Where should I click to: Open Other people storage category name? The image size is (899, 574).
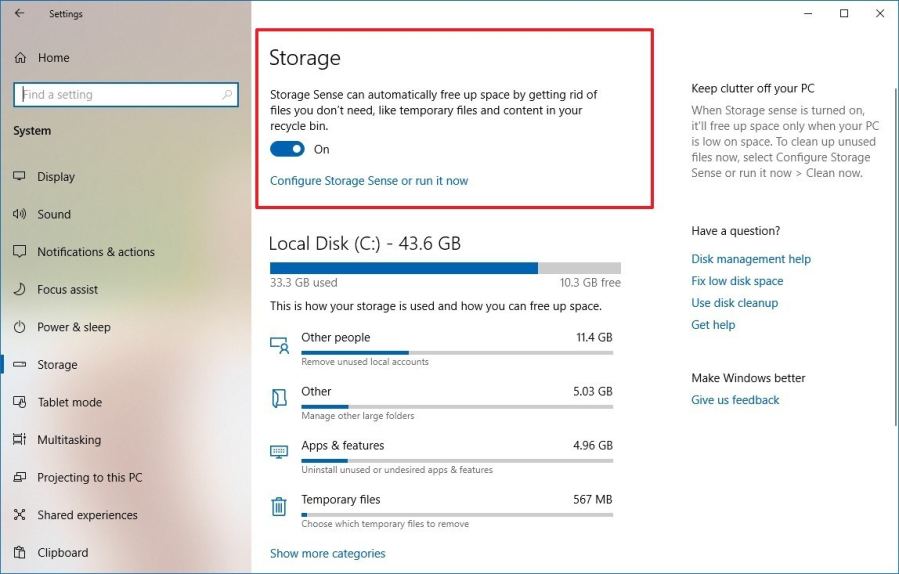coord(335,337)
